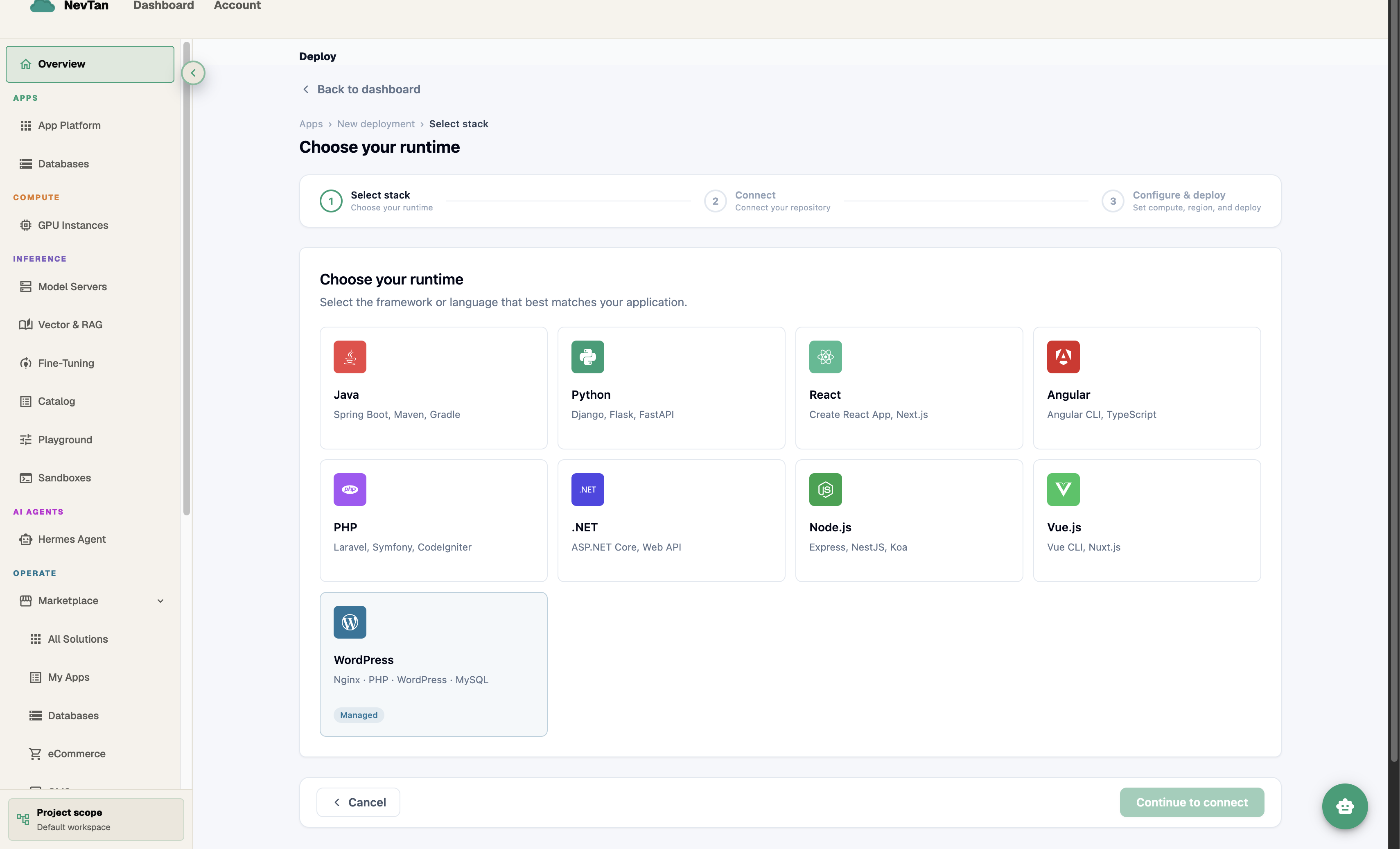
Task: Open the Dashboard menu item
Action: (x=164, y=6)
